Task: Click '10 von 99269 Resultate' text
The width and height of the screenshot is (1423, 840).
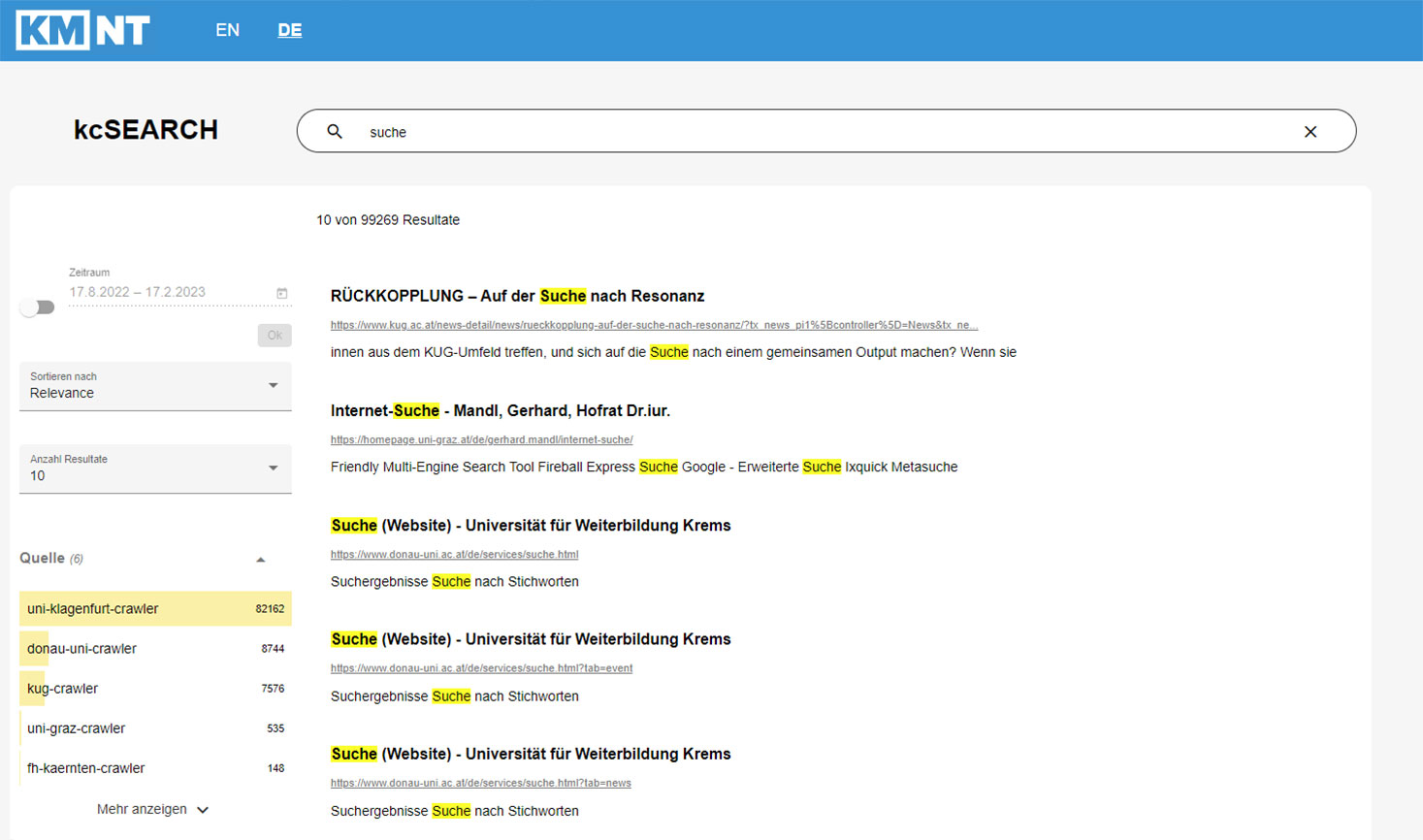Action: (x=388, y=220)
